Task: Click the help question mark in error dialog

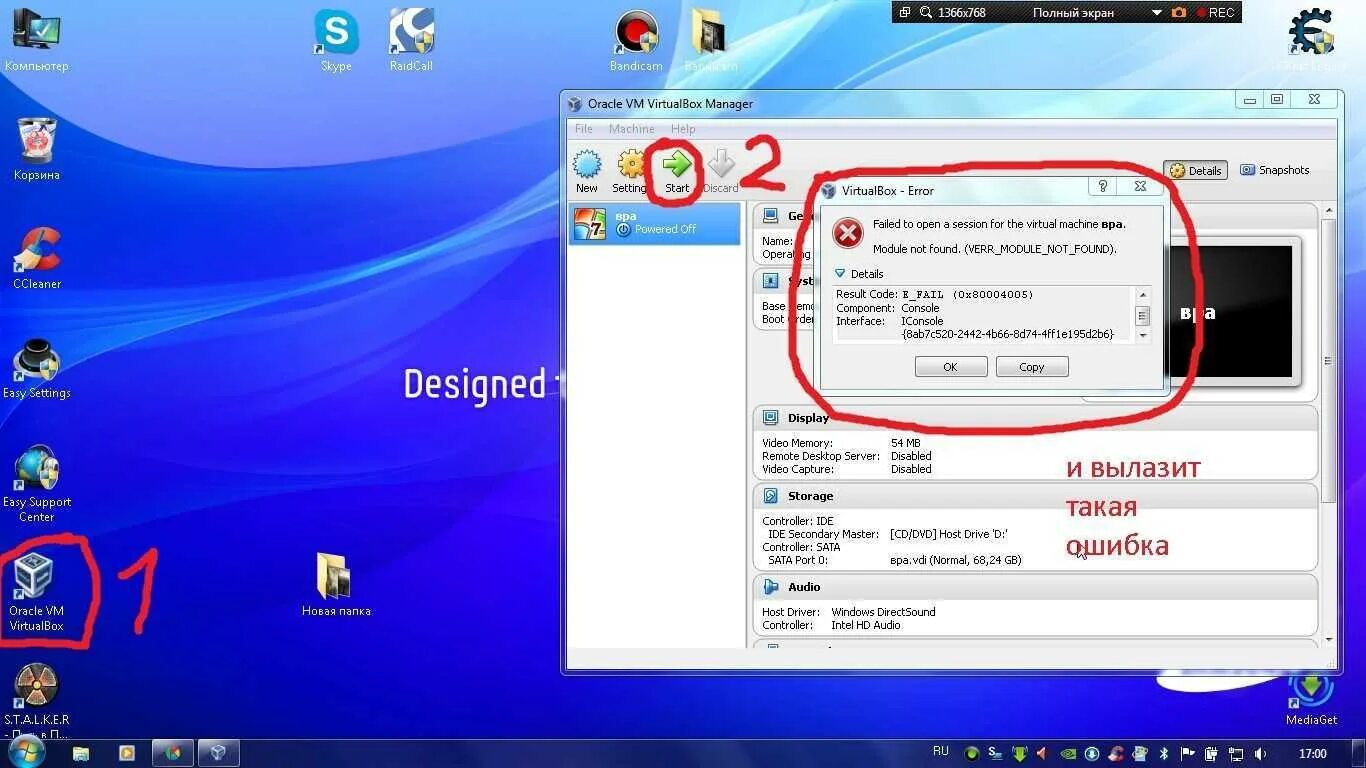Action: [x=1102, y=186]
